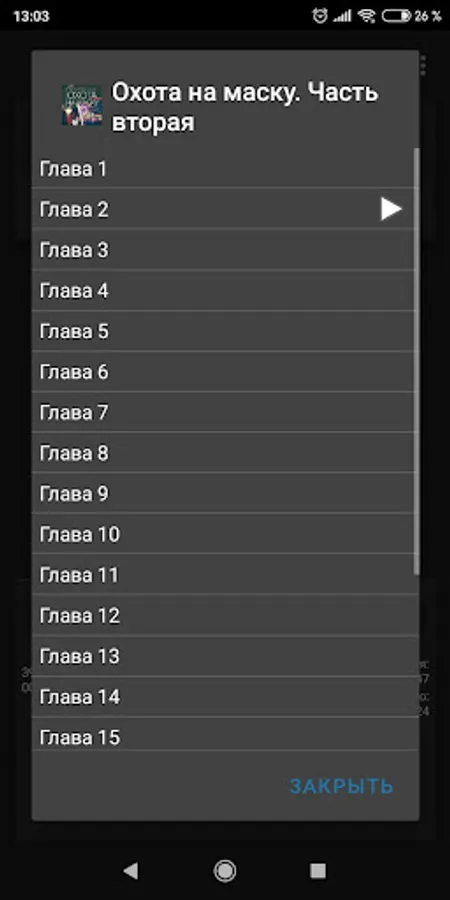Open the three-dot overflow menu behind the dialog

pos(423,66)
